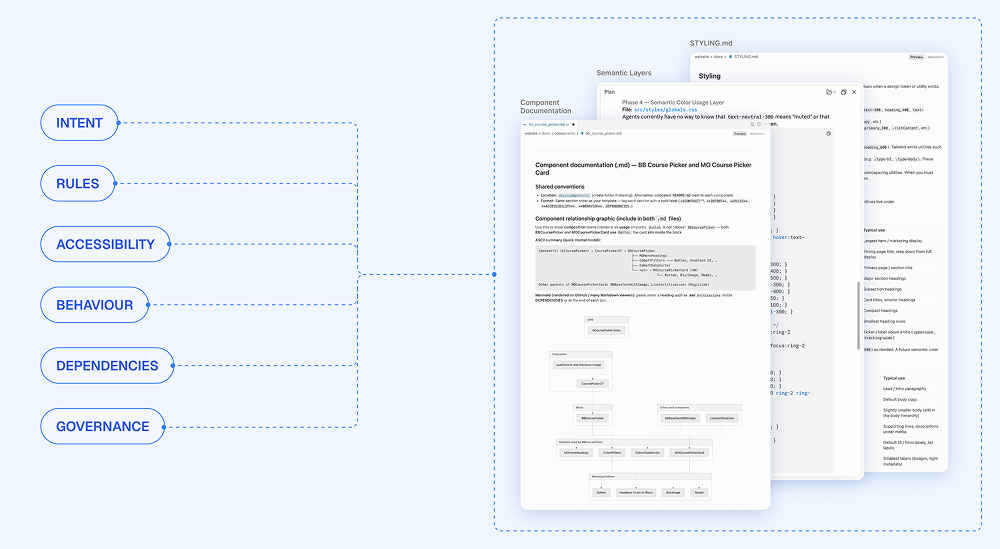Click the 'Semantic Layers' caption

click(624, 73)
